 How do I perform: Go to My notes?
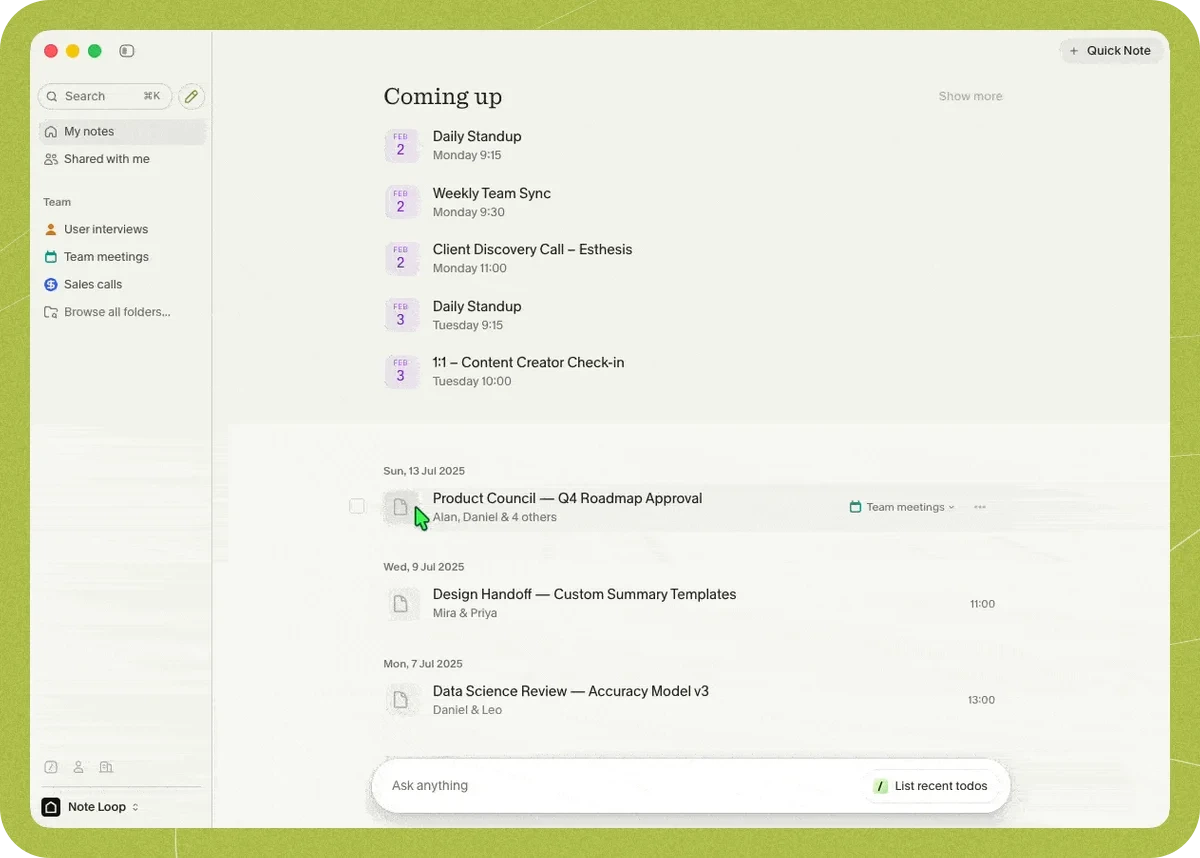pos(122,131)
